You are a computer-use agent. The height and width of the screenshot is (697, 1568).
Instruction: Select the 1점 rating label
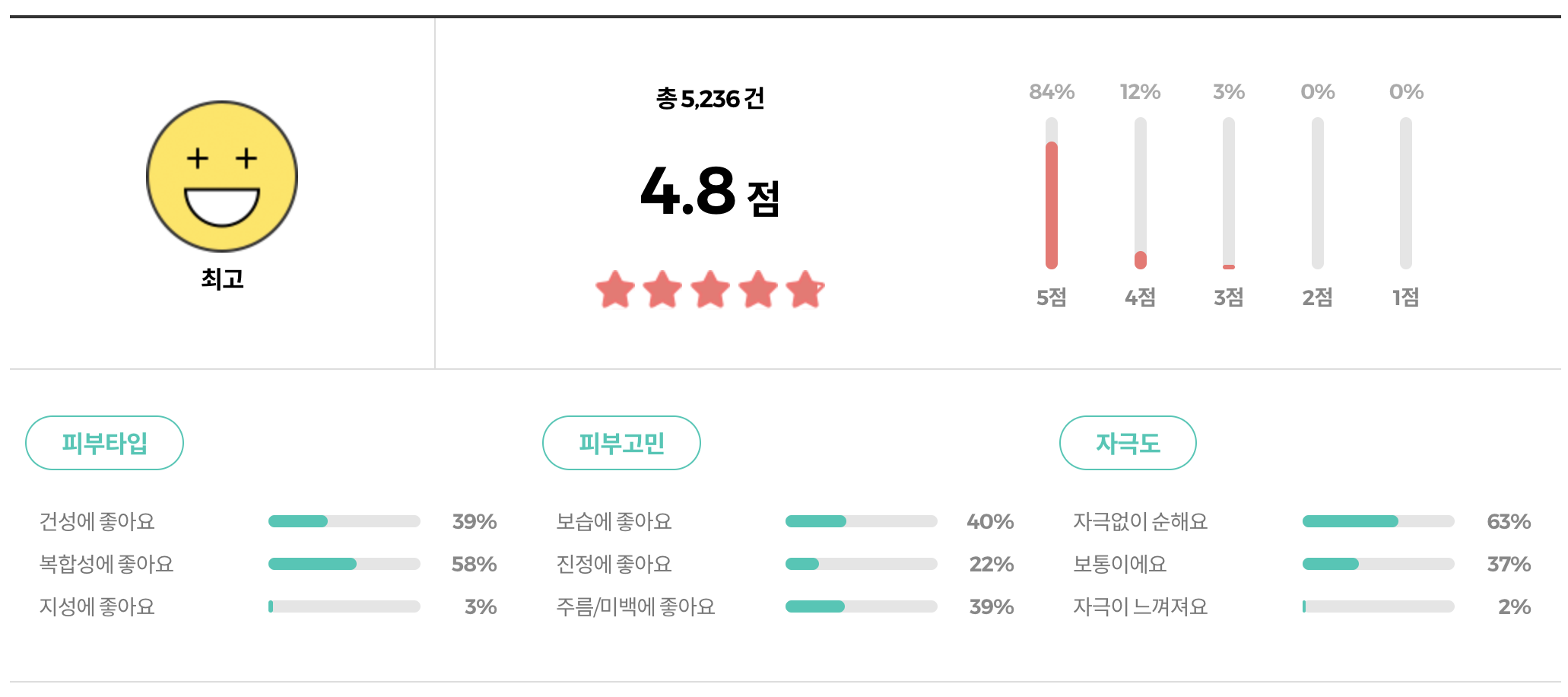pos(1404,298)
